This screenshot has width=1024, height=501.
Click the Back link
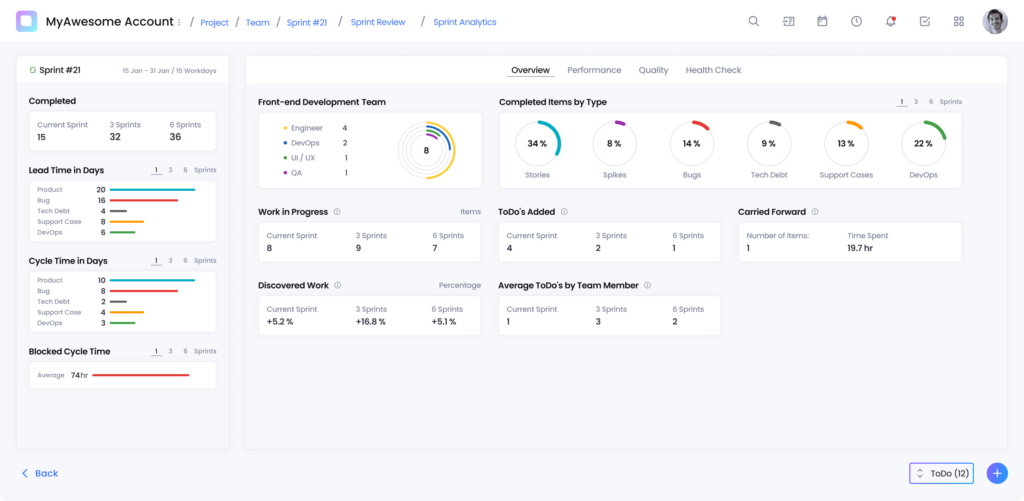tap(40, 473)
